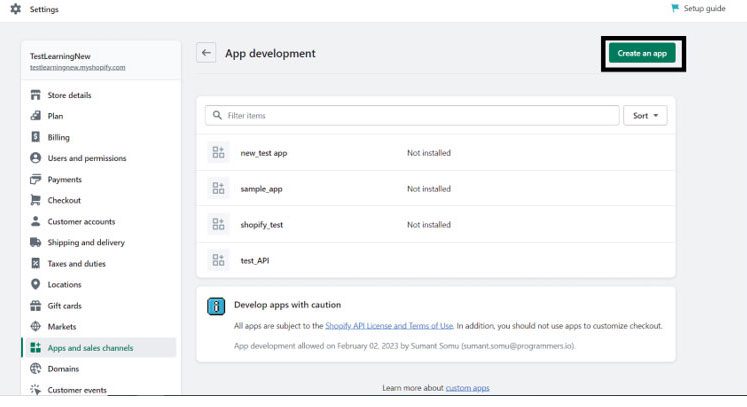Go back with the arrow button
Screen dimensions: 747x407
pos(206,53)
